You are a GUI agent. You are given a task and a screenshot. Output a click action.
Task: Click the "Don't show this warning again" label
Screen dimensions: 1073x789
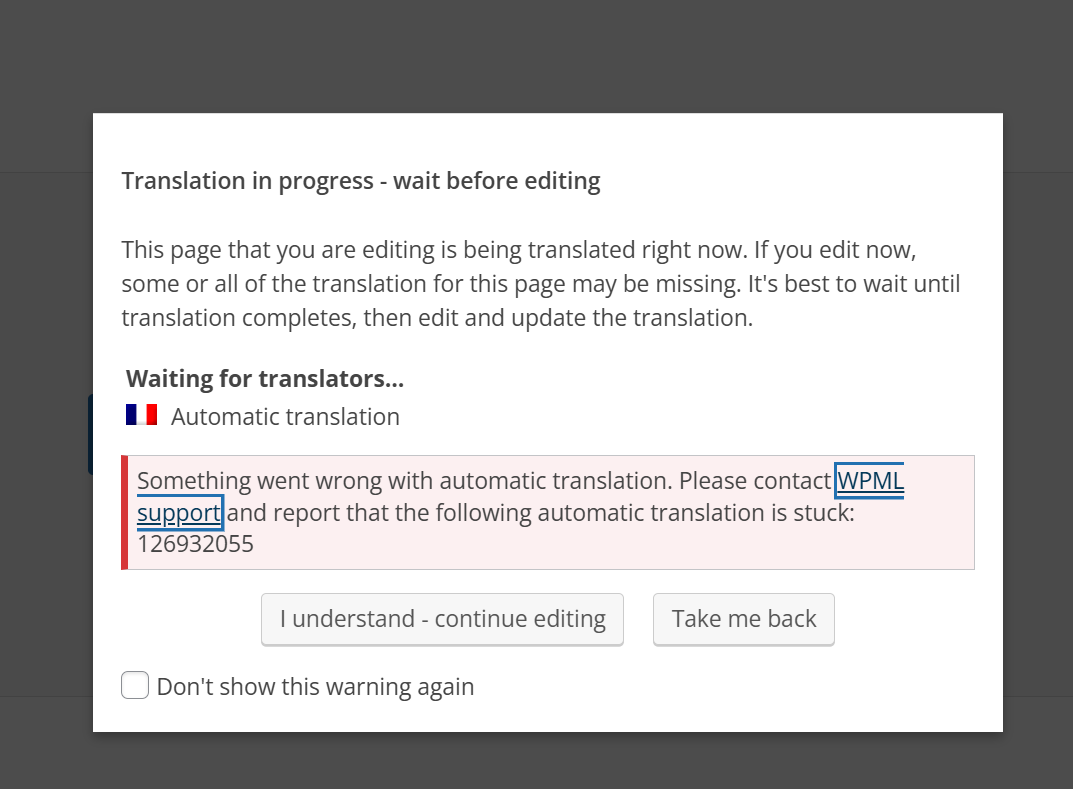[315, 687]
